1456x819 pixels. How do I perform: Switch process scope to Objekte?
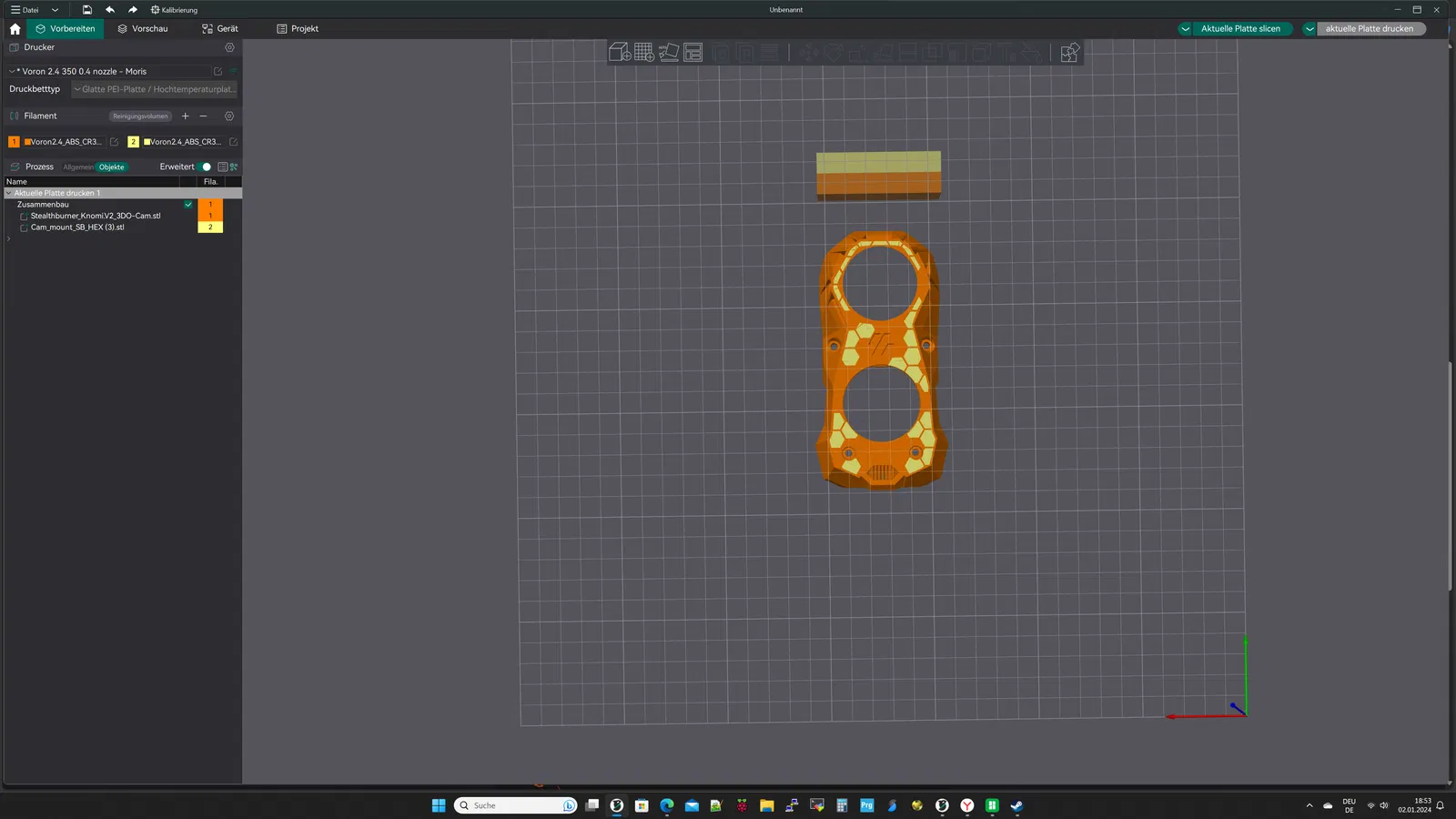point(112,167)
